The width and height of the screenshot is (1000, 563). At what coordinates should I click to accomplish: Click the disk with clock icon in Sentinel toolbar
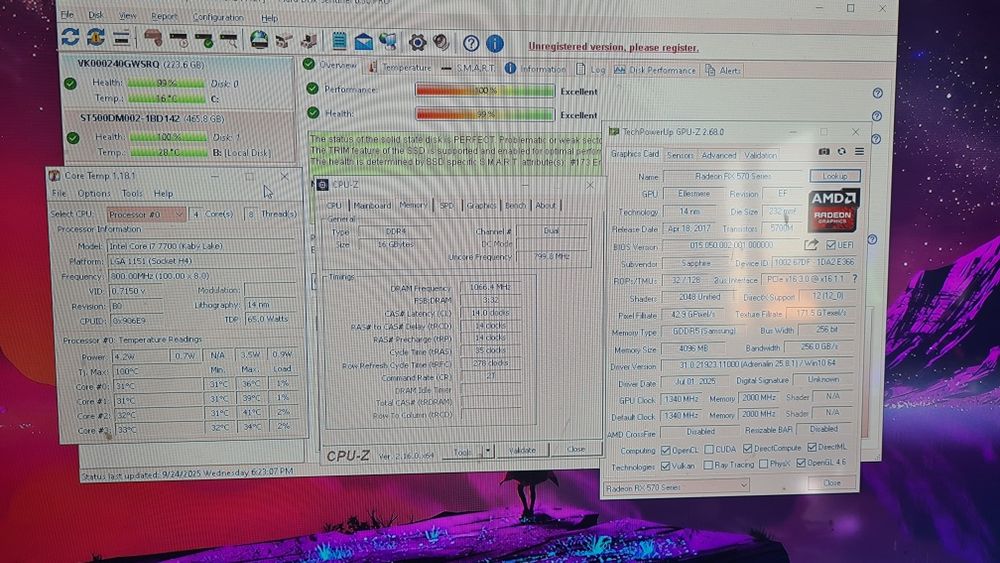(x=179, y=40)
